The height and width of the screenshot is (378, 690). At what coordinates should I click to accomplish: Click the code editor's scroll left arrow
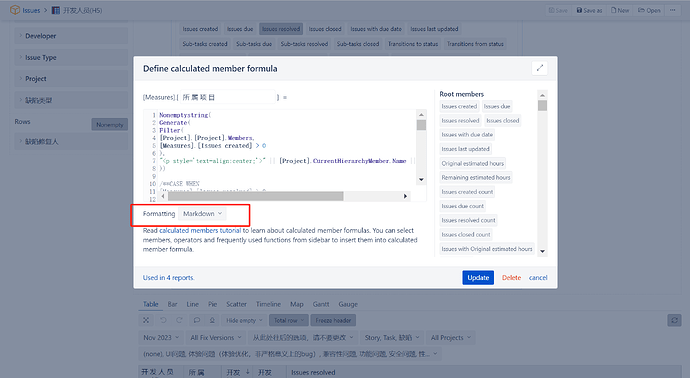(163, 196)
